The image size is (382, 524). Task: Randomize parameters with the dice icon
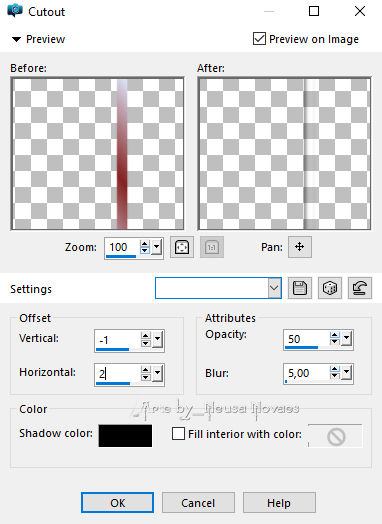point(330,288)
